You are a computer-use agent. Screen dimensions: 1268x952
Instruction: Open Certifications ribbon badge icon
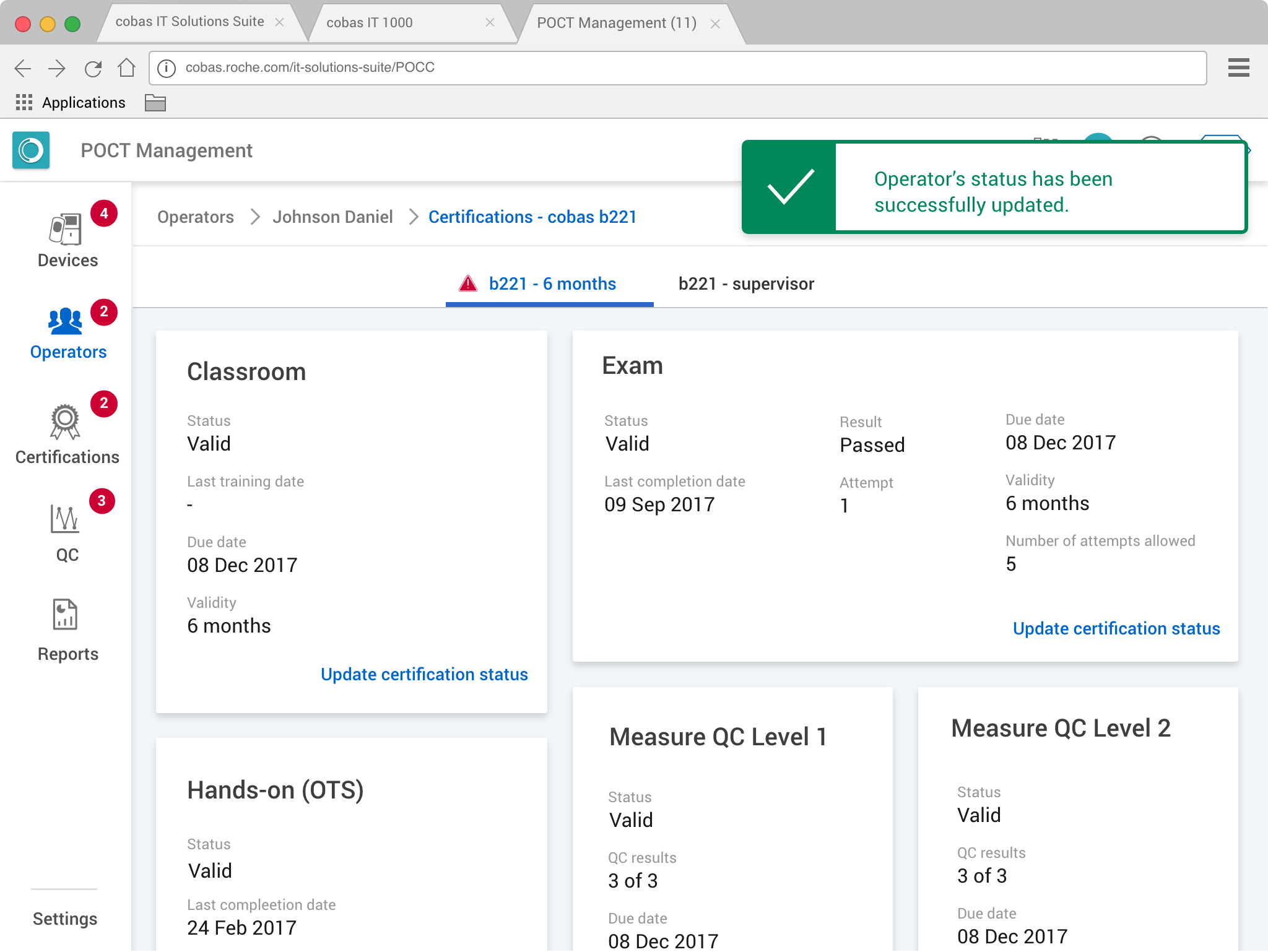point(65,422)
